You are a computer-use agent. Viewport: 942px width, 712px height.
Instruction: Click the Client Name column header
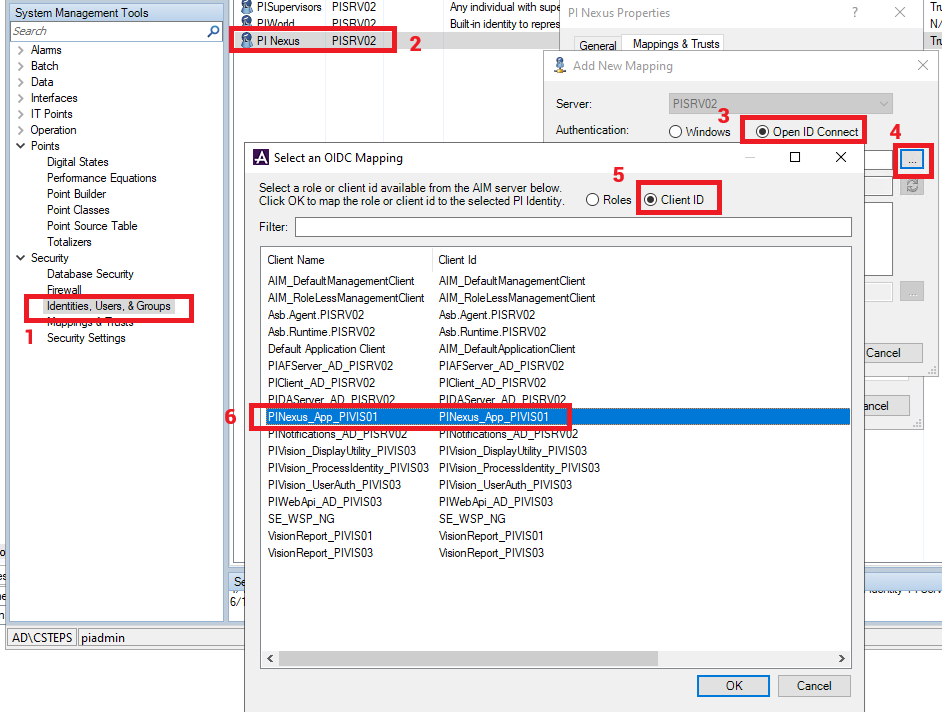coord(296,260)
